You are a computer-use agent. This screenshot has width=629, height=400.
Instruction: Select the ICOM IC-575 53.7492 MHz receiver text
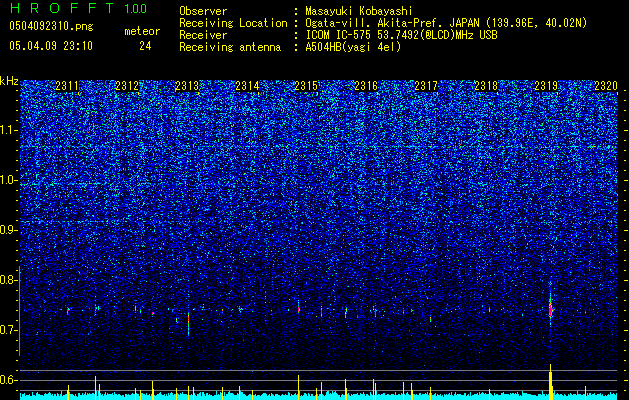[402, 35]
